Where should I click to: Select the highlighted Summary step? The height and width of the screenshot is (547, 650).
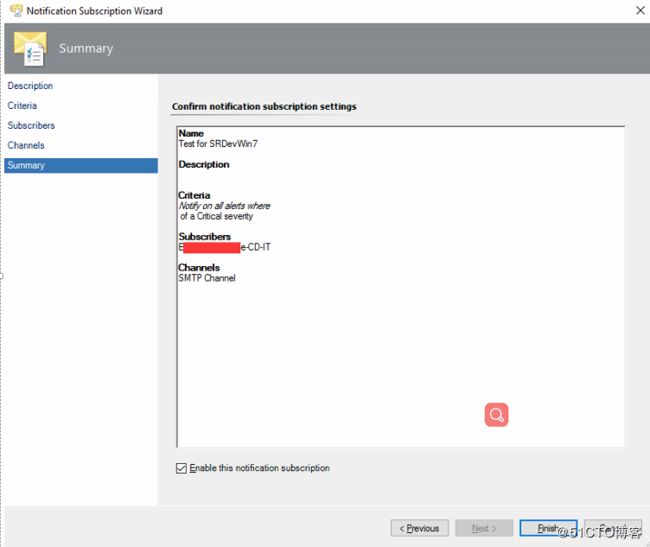(x=81, y=165)
